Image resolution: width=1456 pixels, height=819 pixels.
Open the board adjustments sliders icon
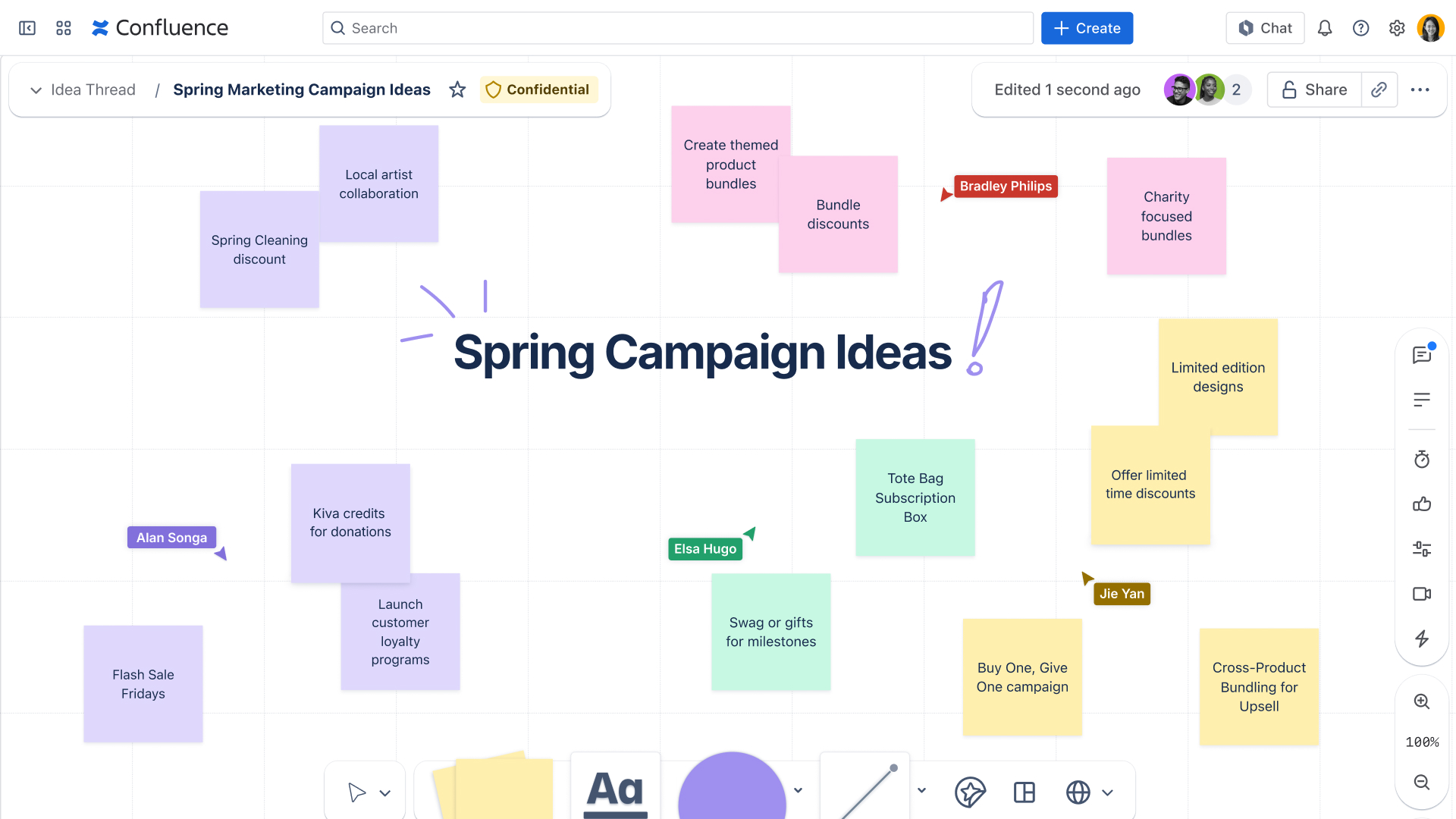(1422, 549)
